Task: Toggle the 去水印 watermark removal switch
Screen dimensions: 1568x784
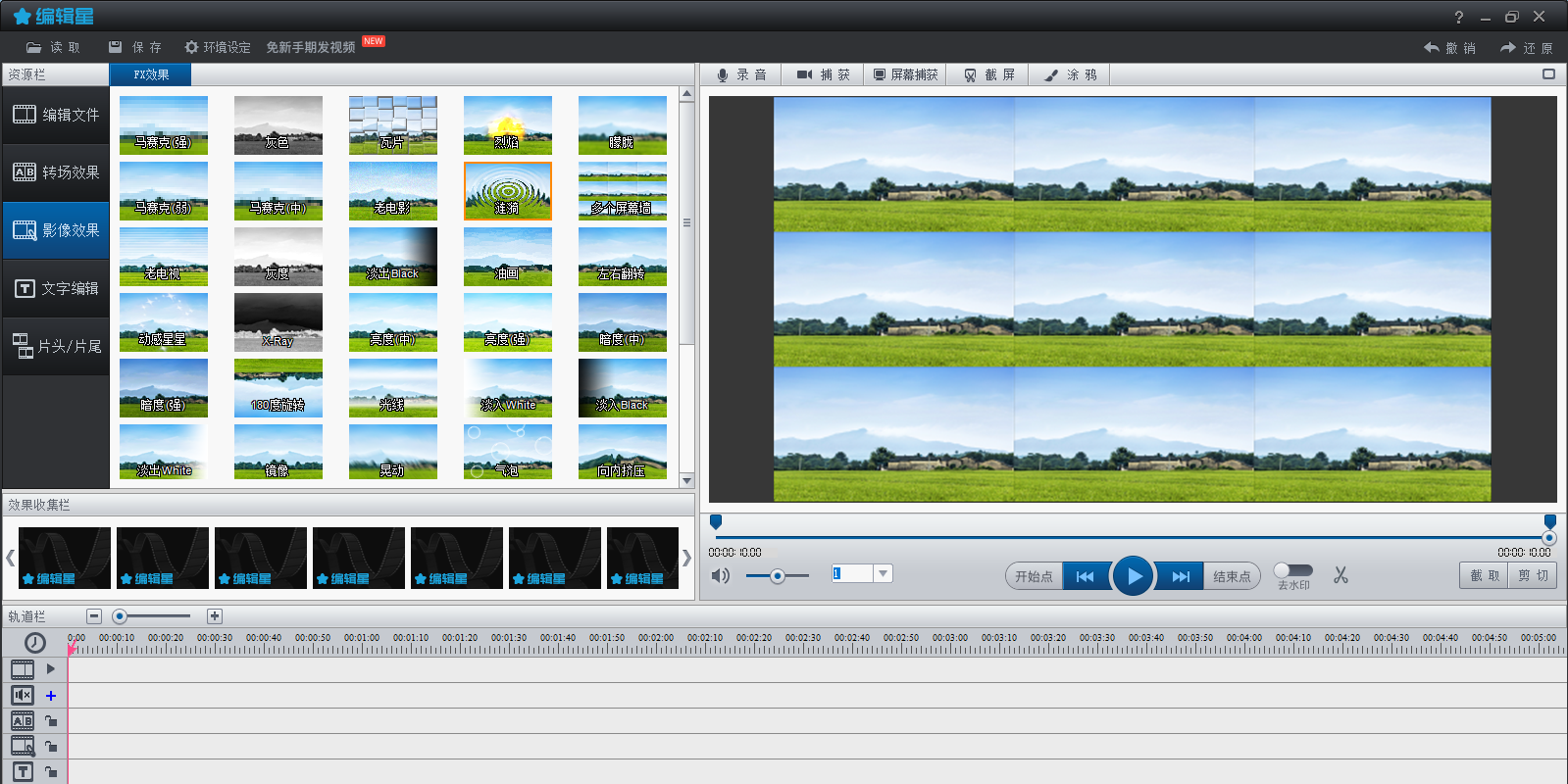Action: (1292, 570)
